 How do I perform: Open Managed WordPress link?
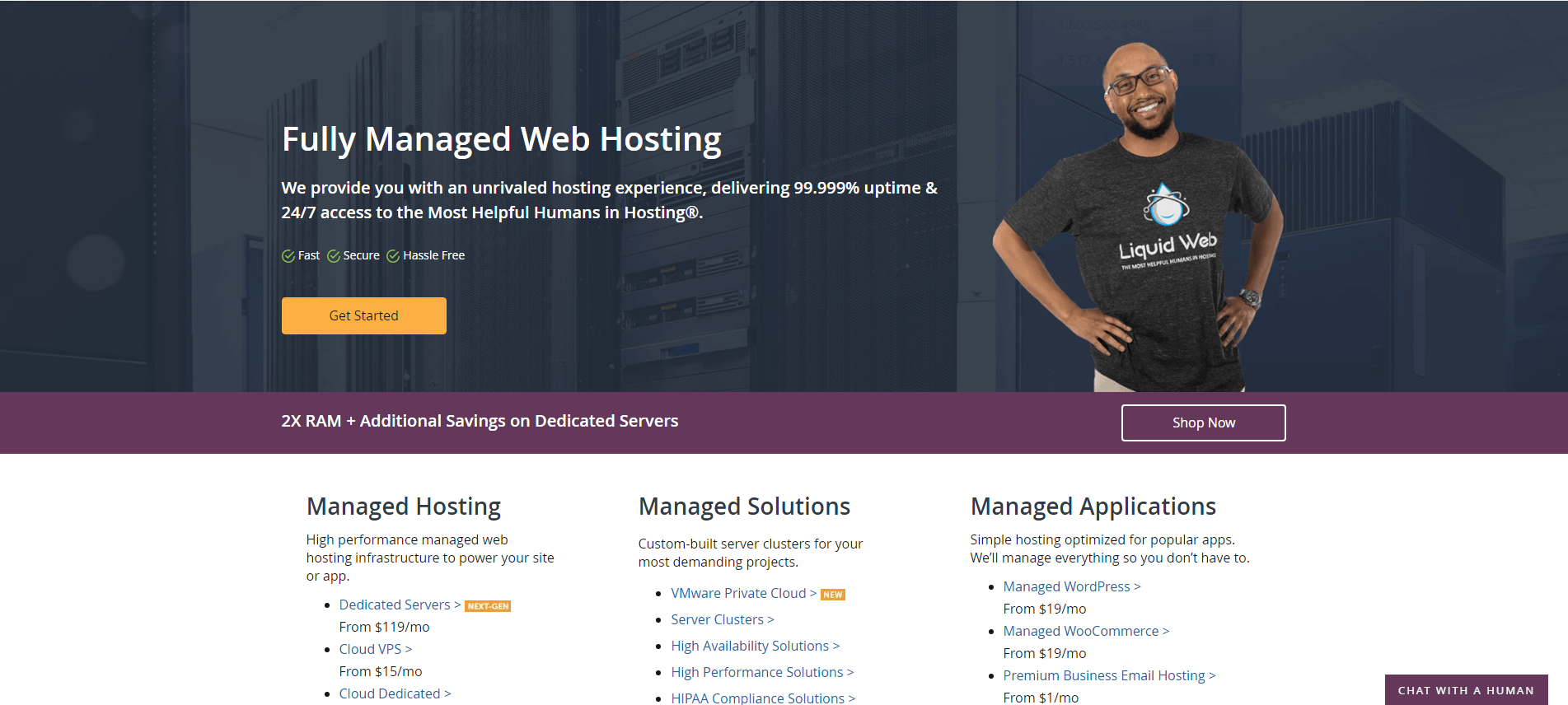point(1072,586)
